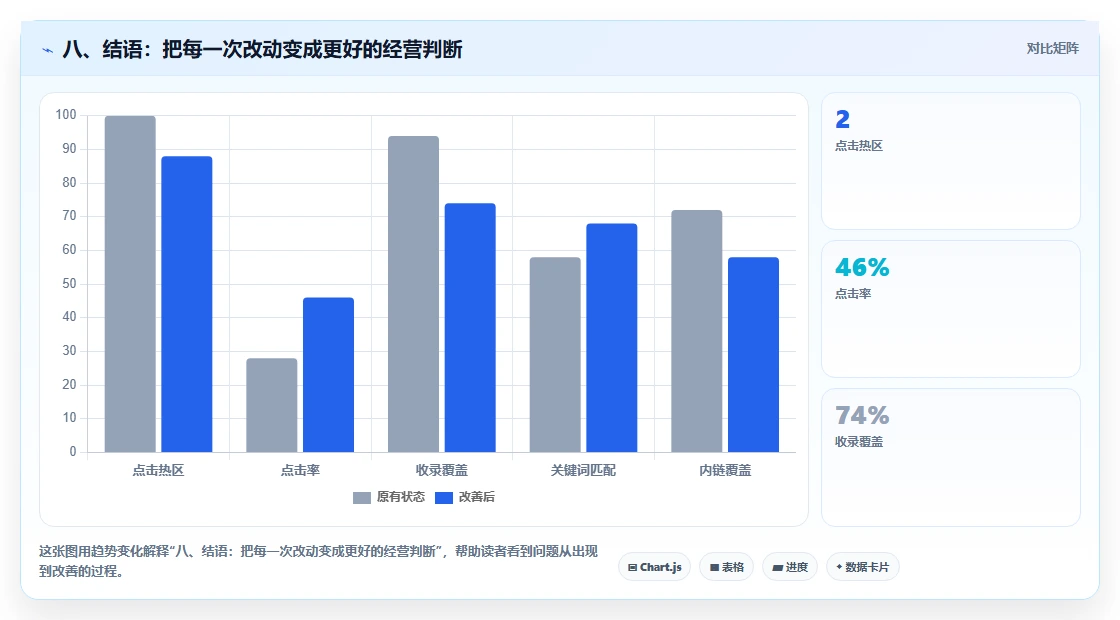Image resolution: width=1120 pixels, height=620 pixels.
Task: Click the lightning icon before the title
Action: coord(48,50)
